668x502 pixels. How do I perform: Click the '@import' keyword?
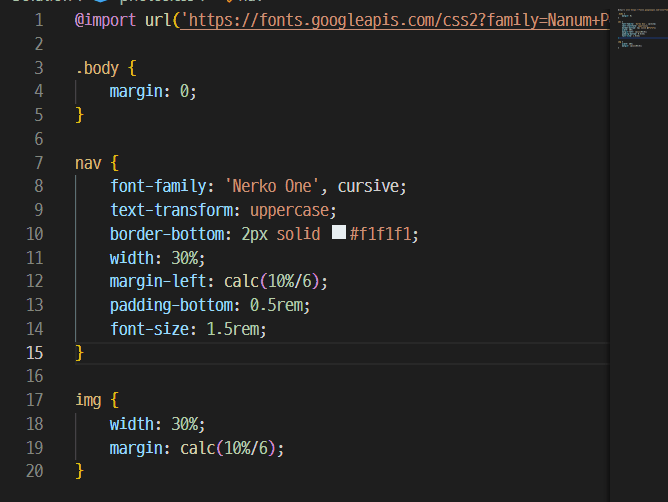pos(105,20)
